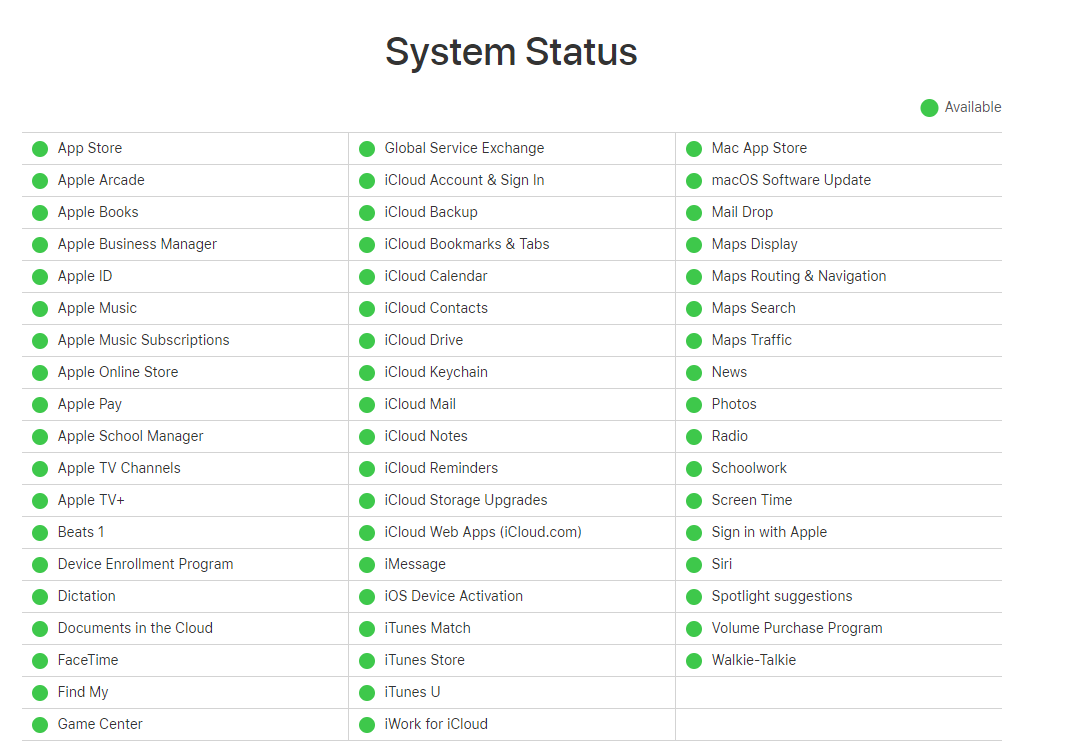This screenshot has height=745, width=1082.
Task: Click the green dot beside Photos
Action: 694,405
